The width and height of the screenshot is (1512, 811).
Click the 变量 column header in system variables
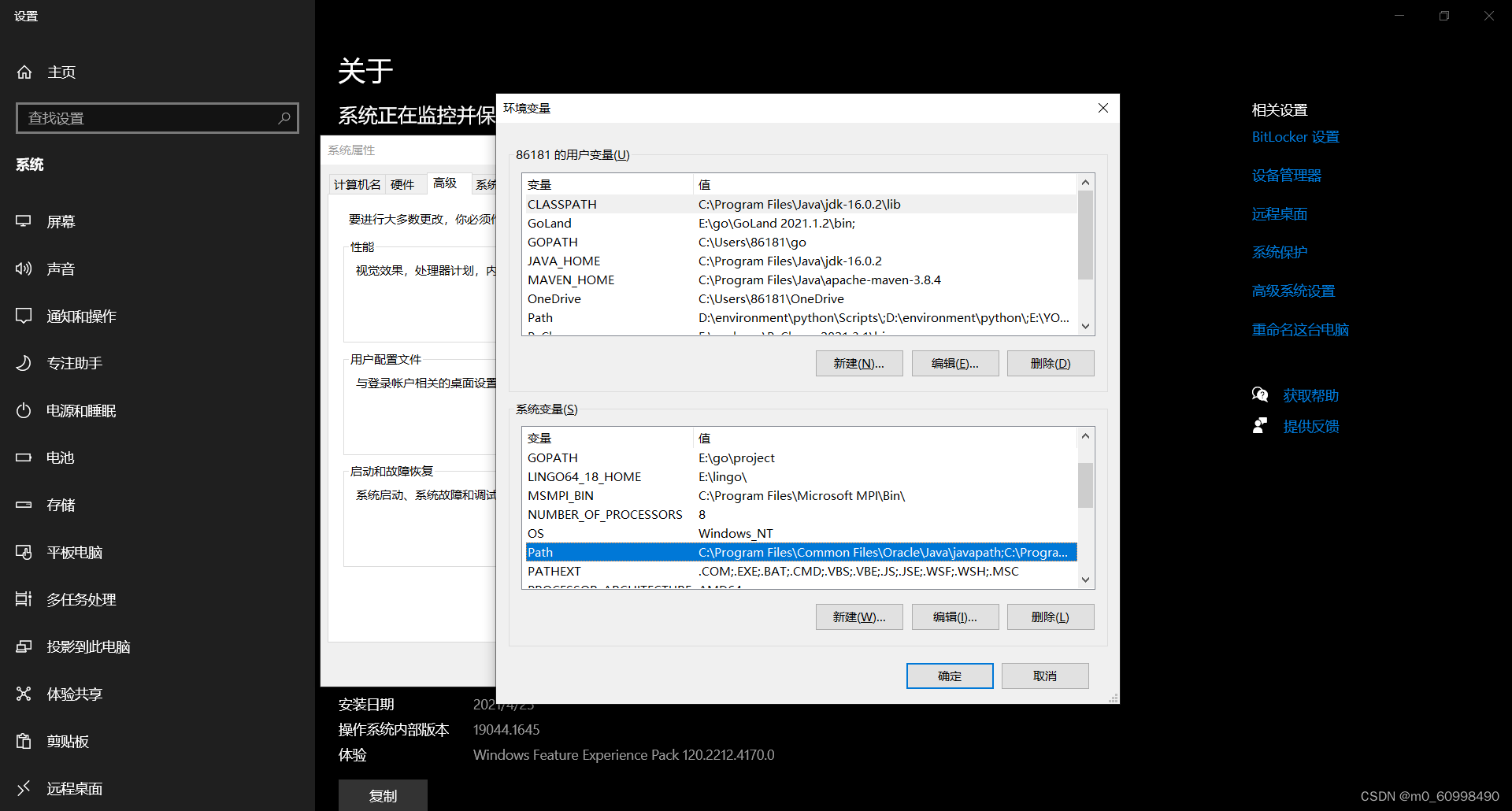(607, 438)
